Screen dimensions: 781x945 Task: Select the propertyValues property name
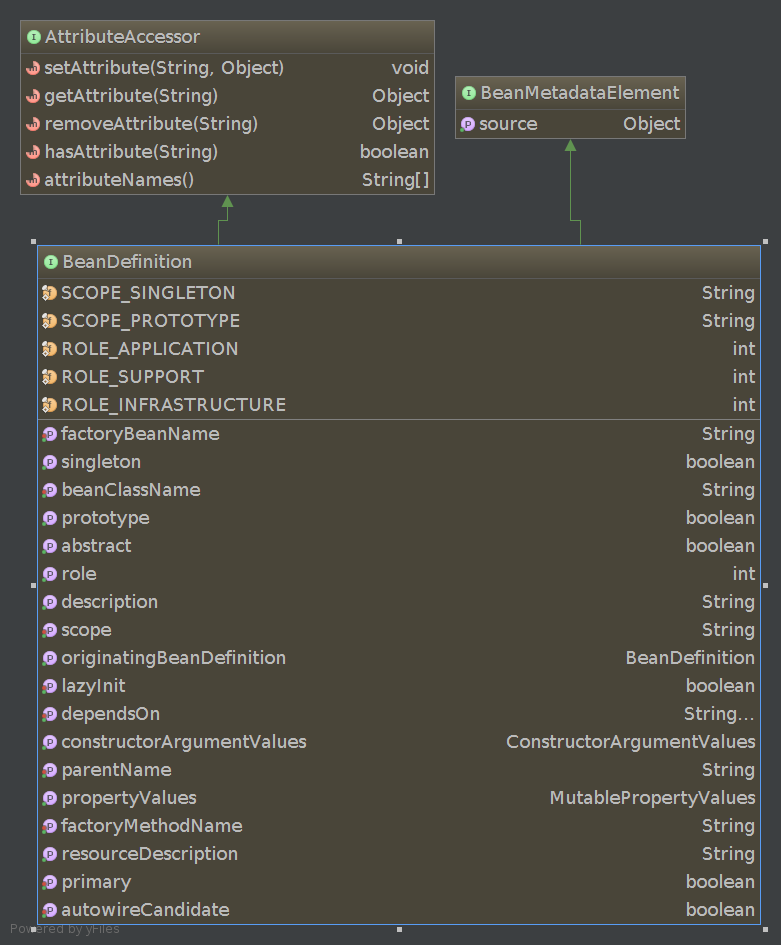(x=129, y=799)
